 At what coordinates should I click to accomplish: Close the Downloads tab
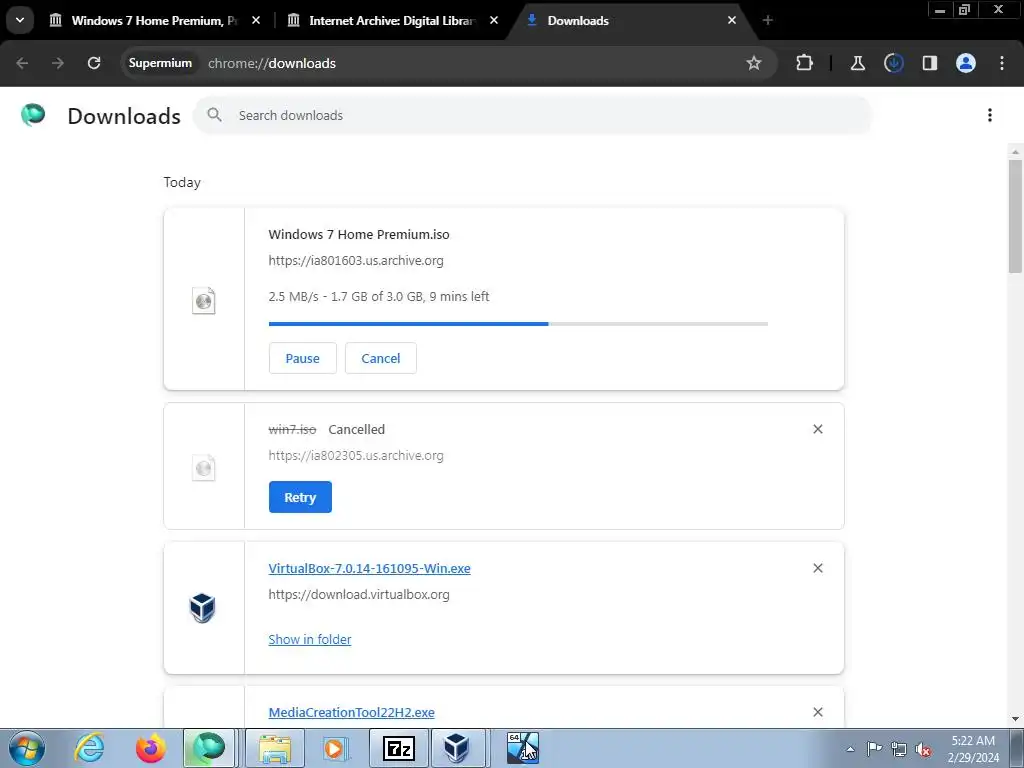pyautogui.click(x=731, y=20)
